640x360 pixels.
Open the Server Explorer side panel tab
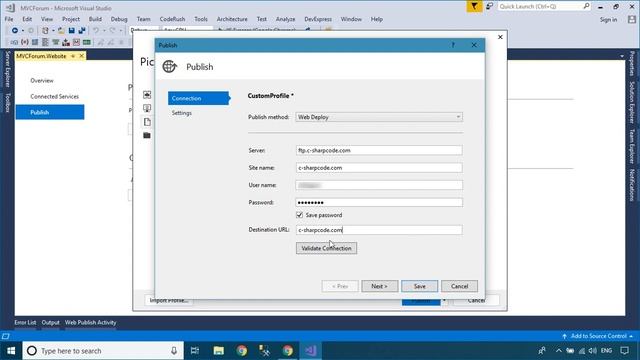pos(7,69)
